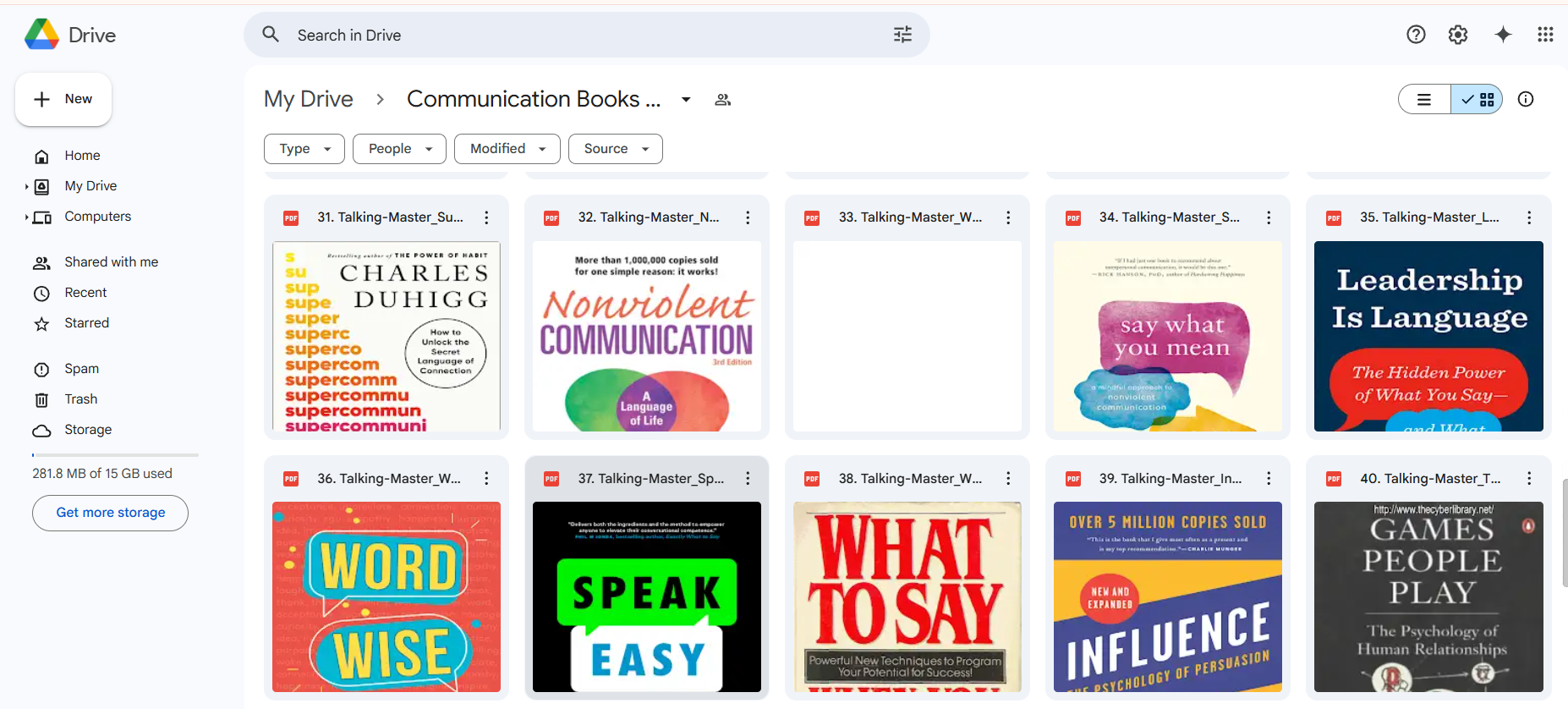Open the Spam section

click(81, 369)
